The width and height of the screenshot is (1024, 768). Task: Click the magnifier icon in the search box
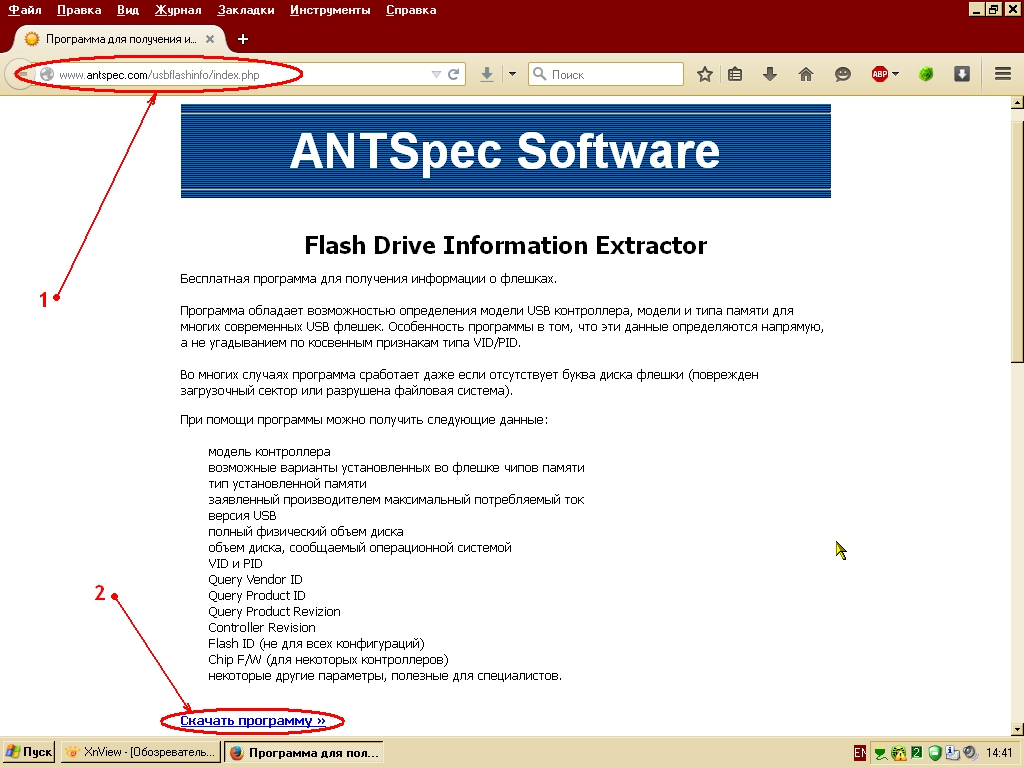(539, 74)
